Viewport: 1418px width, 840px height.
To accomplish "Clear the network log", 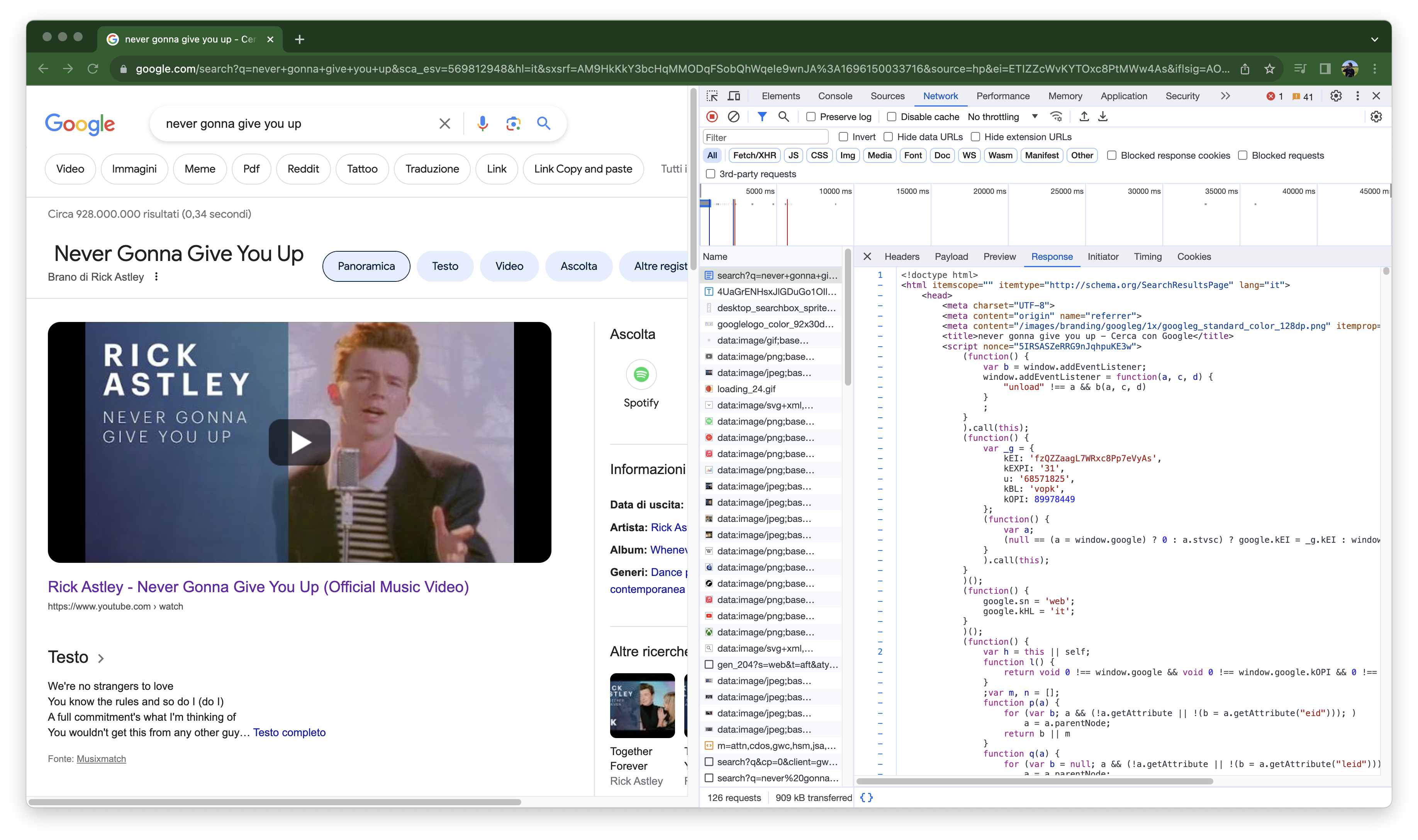I will click(734, 117).
